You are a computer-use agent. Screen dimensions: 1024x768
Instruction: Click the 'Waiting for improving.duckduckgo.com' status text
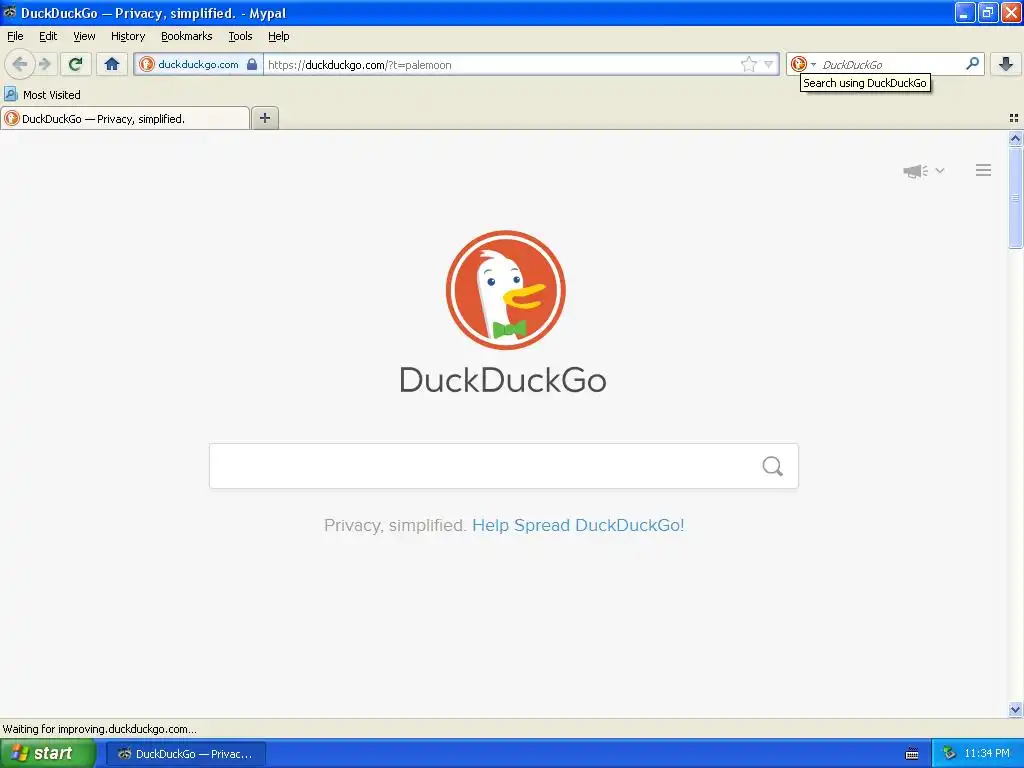(x=99, y=729)
